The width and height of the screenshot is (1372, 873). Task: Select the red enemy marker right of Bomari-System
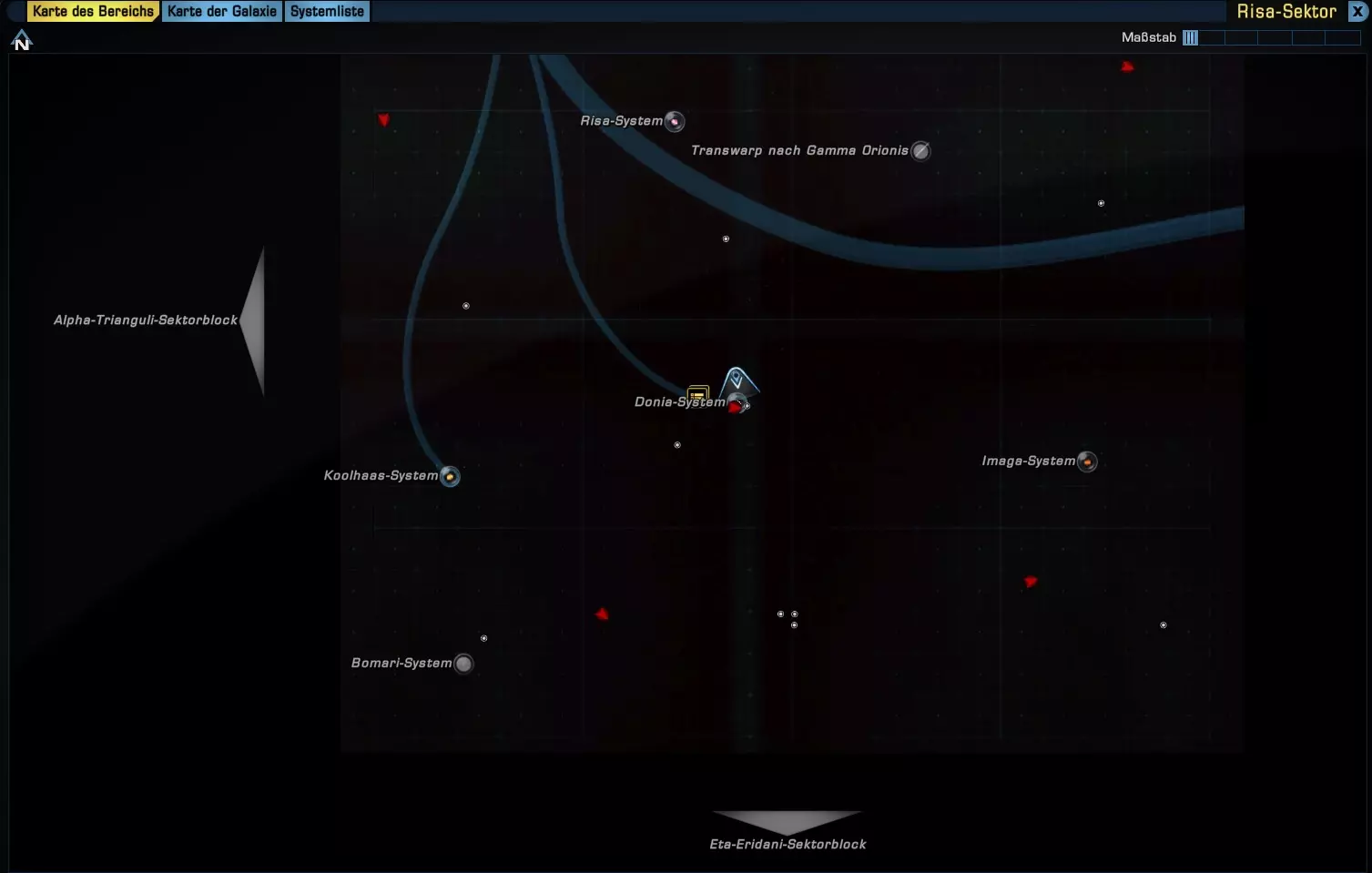click(602, 614)
